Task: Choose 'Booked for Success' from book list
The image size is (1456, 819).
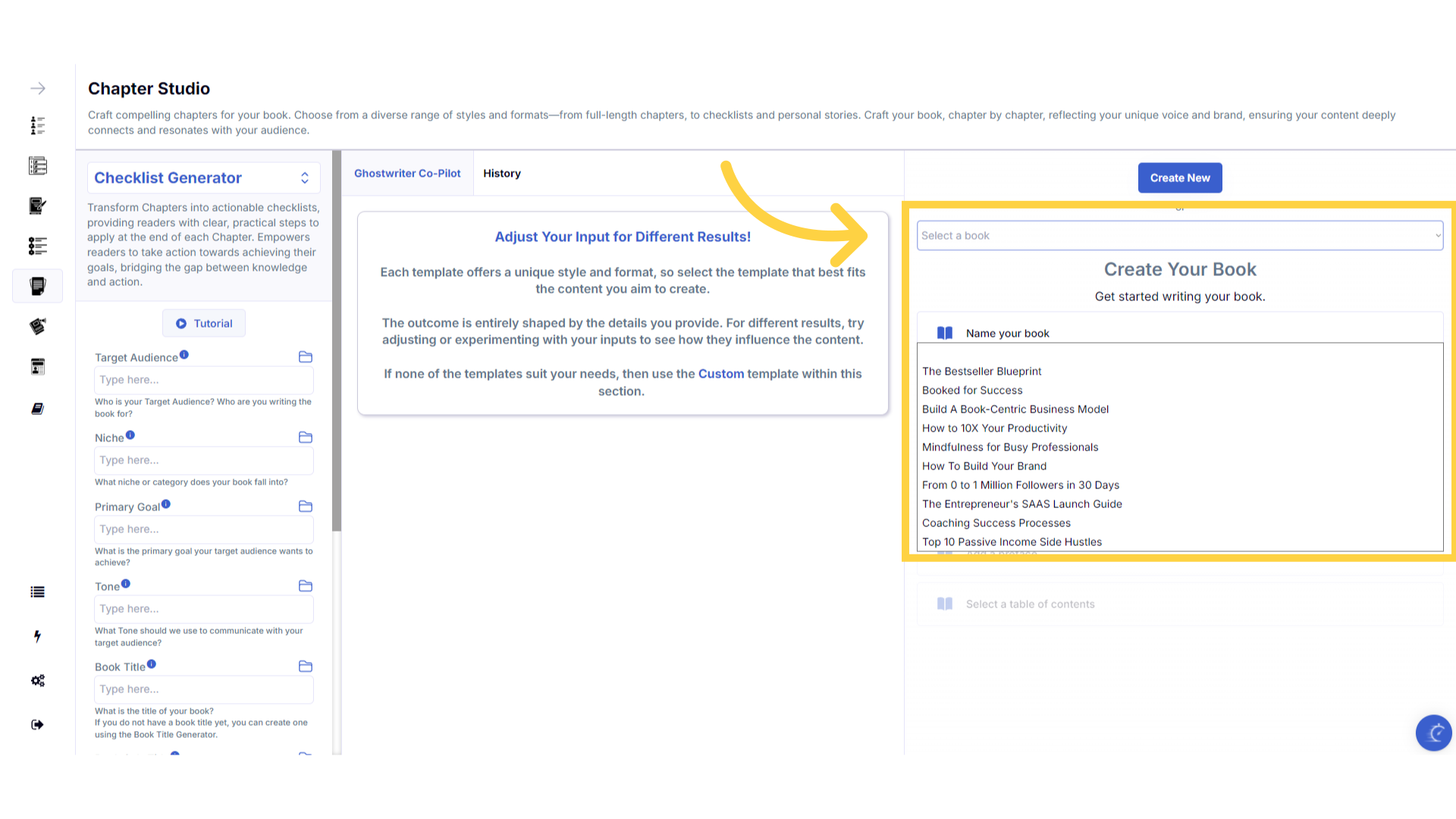Action: [972, 391]
